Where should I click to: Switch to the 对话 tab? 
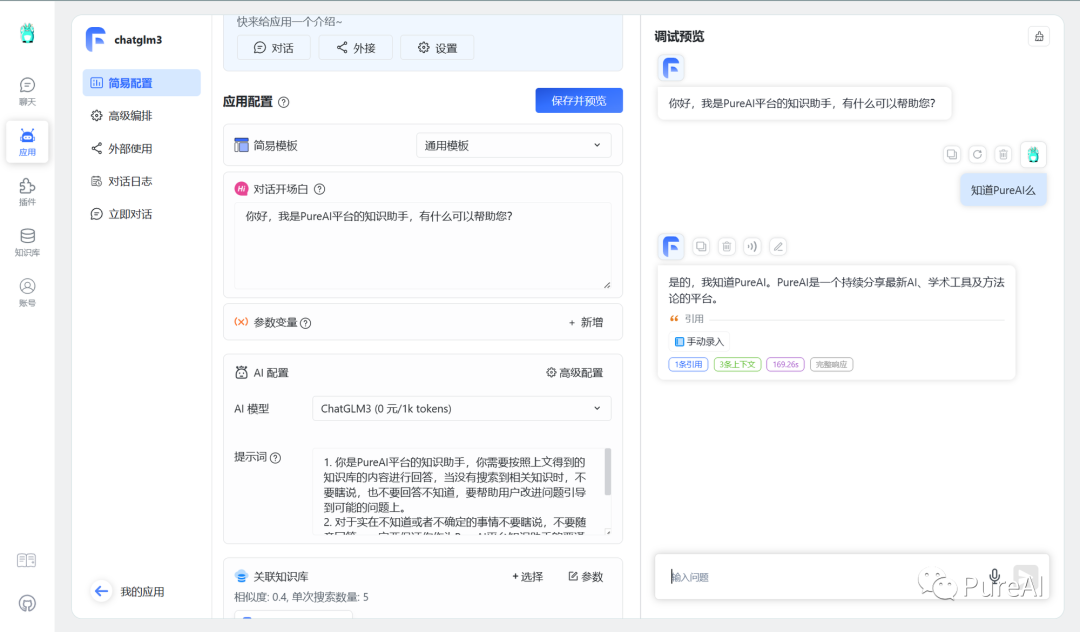273,47
